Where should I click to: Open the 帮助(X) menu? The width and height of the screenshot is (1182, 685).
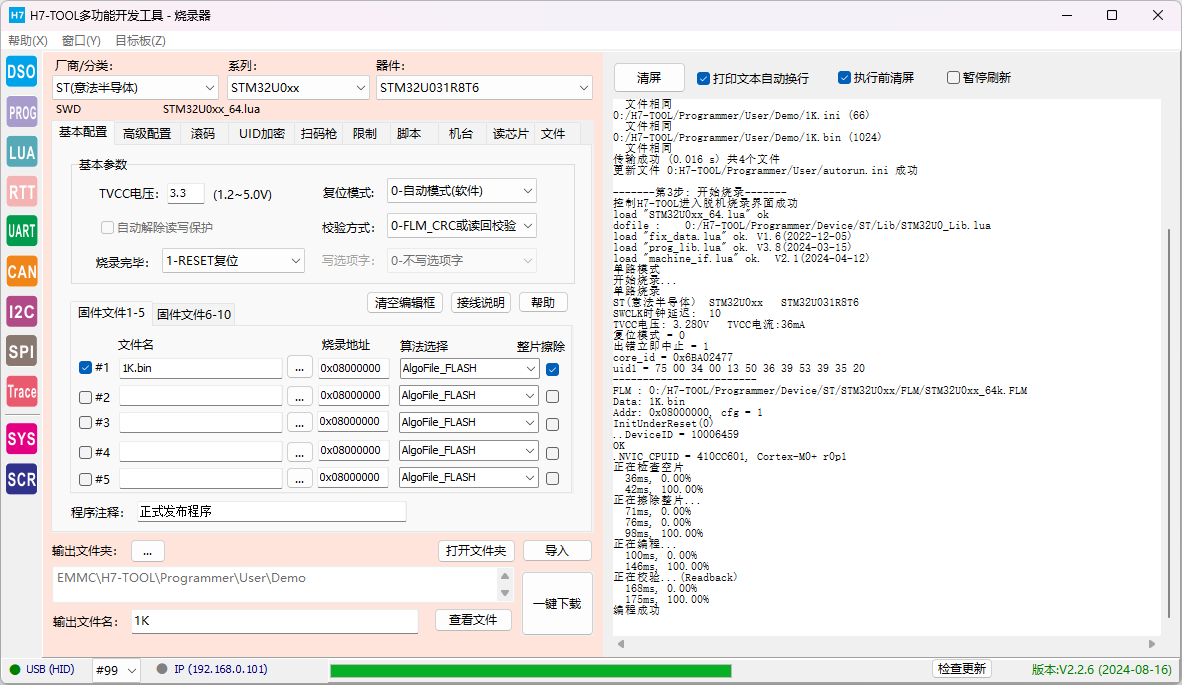[x=28, y=41]
